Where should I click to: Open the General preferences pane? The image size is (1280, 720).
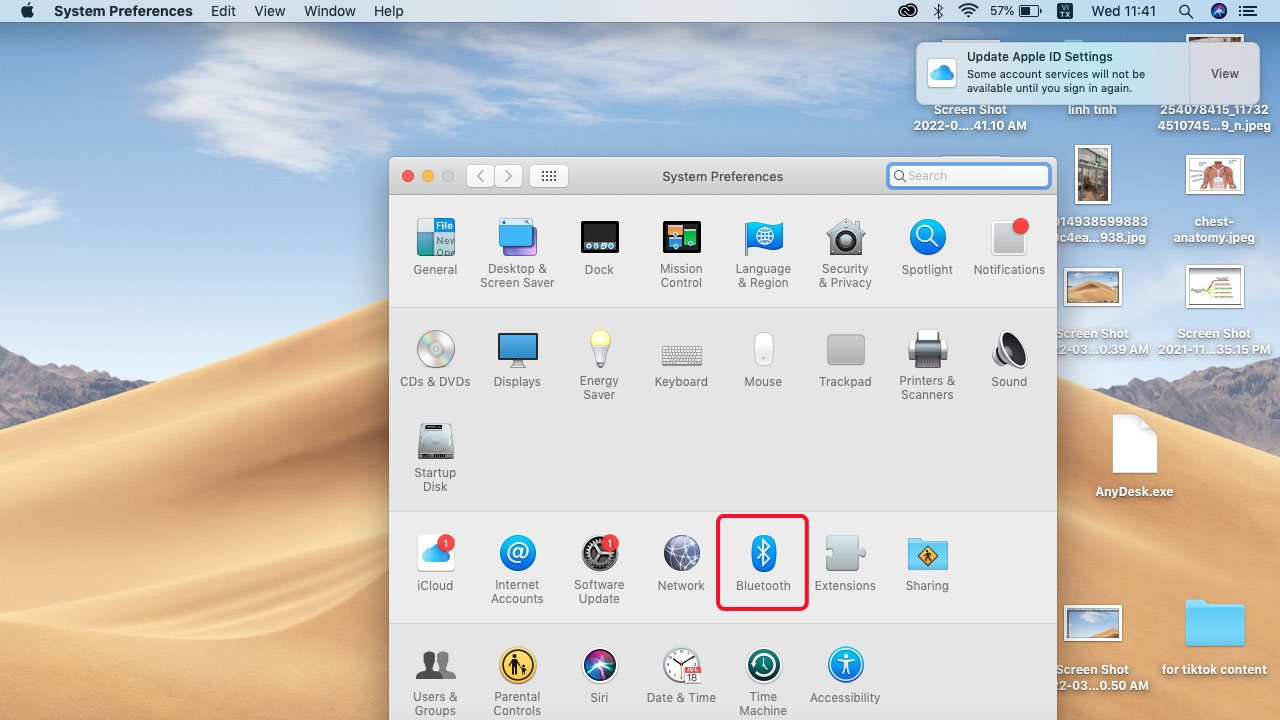[x=435, y=247]
